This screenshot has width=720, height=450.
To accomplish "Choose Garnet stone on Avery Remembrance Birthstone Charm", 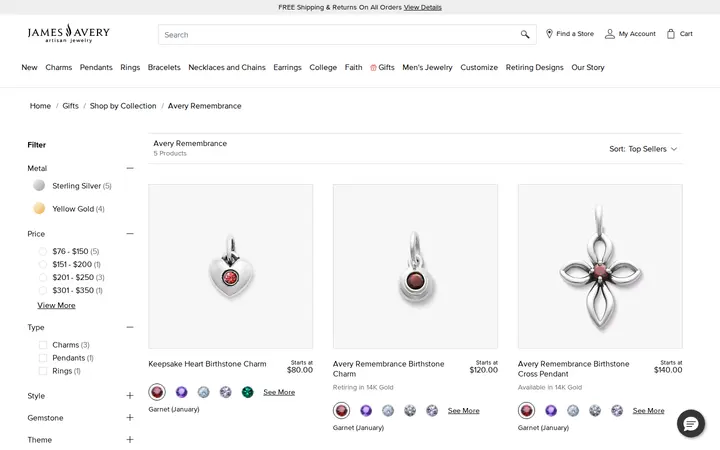I will (x=342, y=411).
